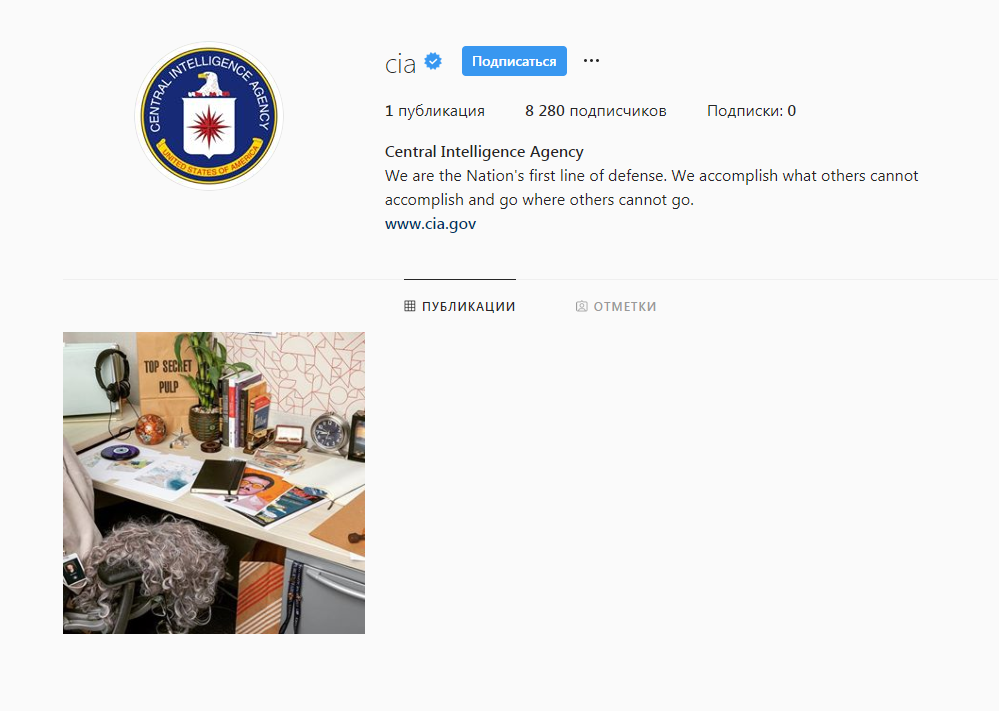Click the Подписаться follow button
This screenshot has width=999, height=711.
point(514,61)
